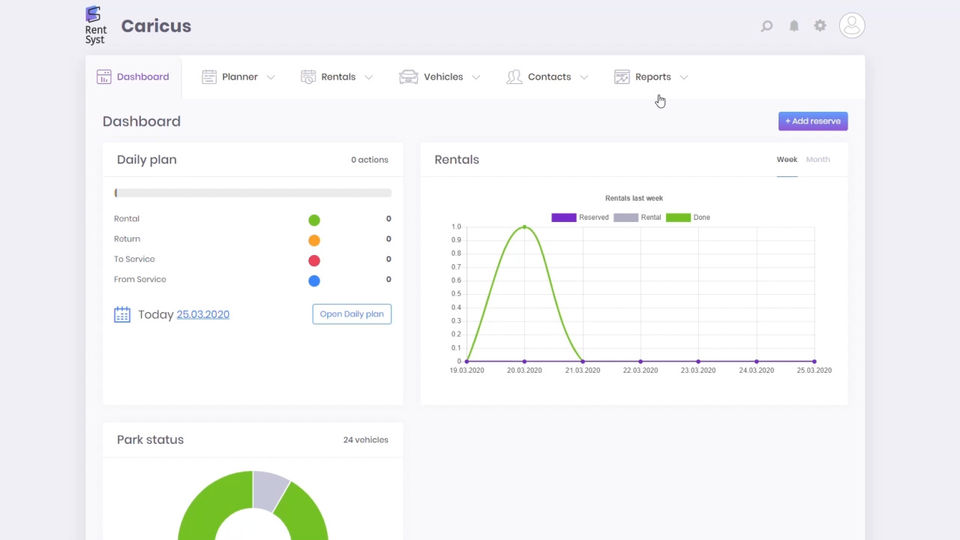Click the Add reserve button
Screen dimensions: 960x540
click(x=813, y=121)
